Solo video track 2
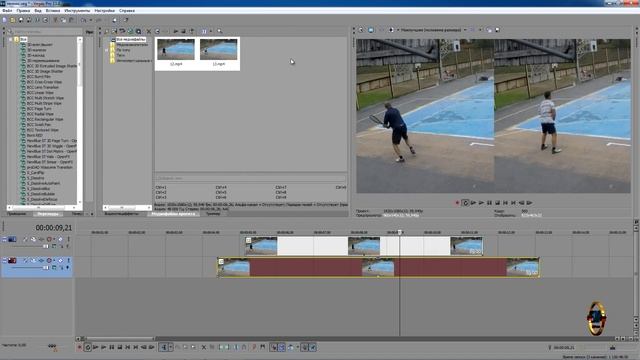 (x=69, y=260)
